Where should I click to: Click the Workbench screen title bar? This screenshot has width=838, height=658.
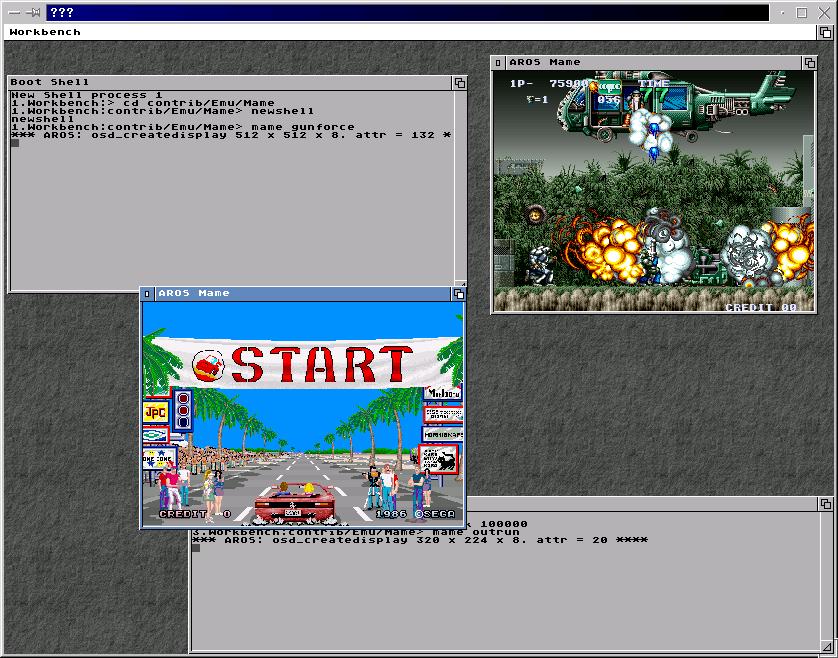(x=400, y=32)
